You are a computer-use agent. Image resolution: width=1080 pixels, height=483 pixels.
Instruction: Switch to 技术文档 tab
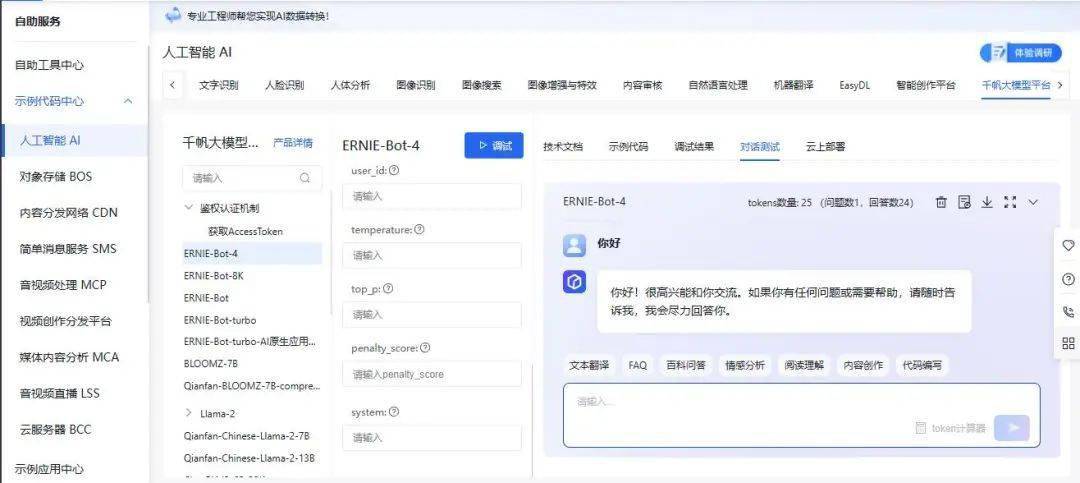point(563,147)
